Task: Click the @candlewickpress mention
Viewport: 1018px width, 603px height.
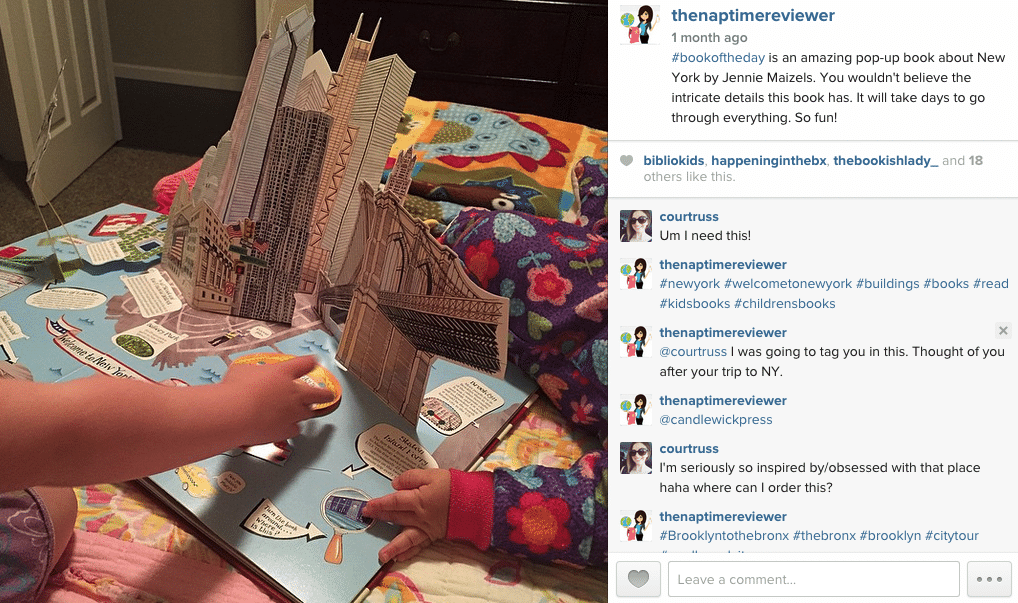Action: coord(716,420)
